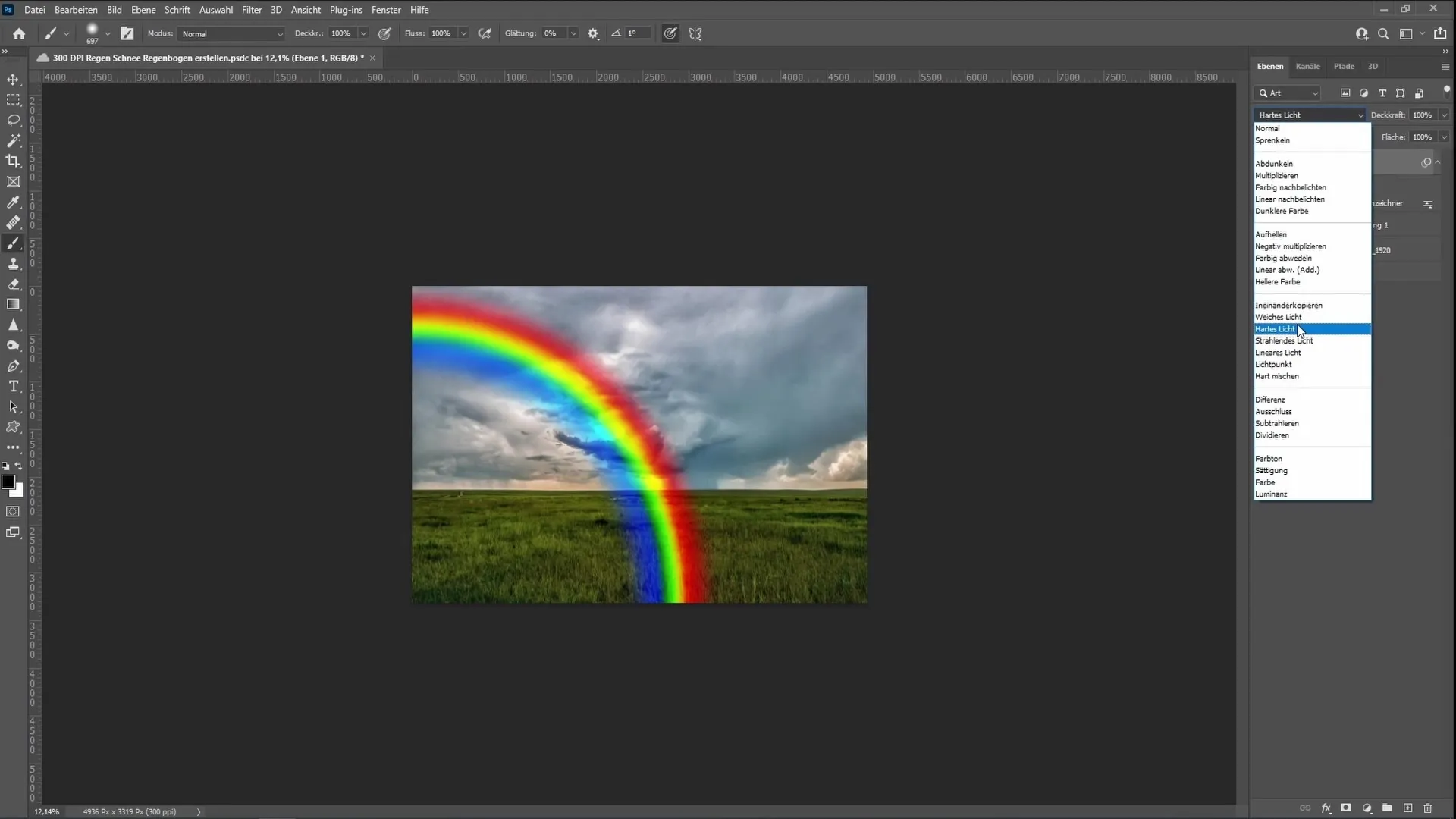Open the Ebene menu
This screenshot has height=819, width=1456.
(x=143, y=10)
